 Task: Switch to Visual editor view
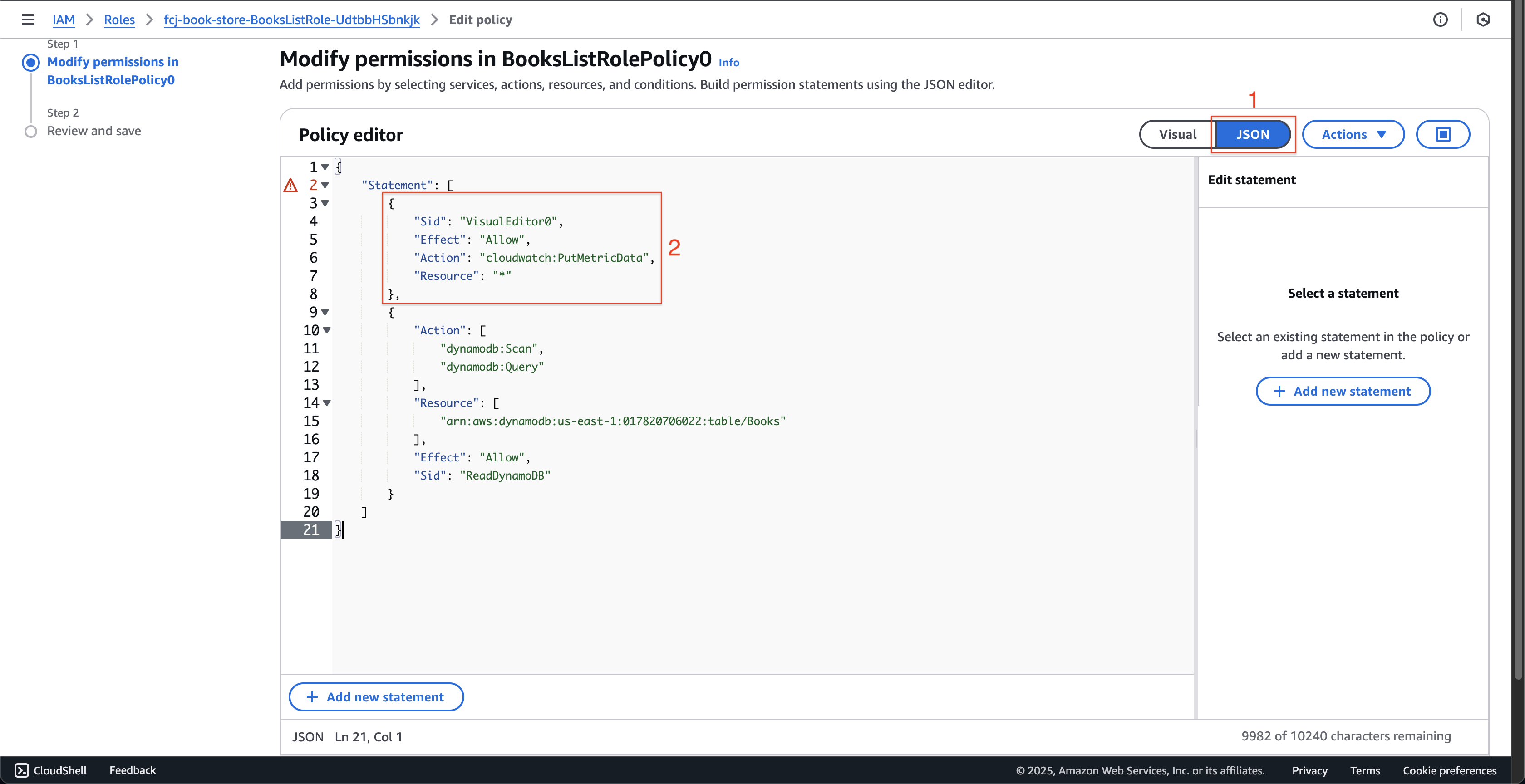click(1177, 134)
